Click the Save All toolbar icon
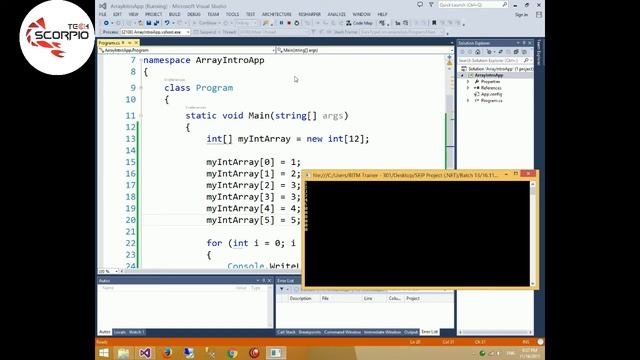 156,23
